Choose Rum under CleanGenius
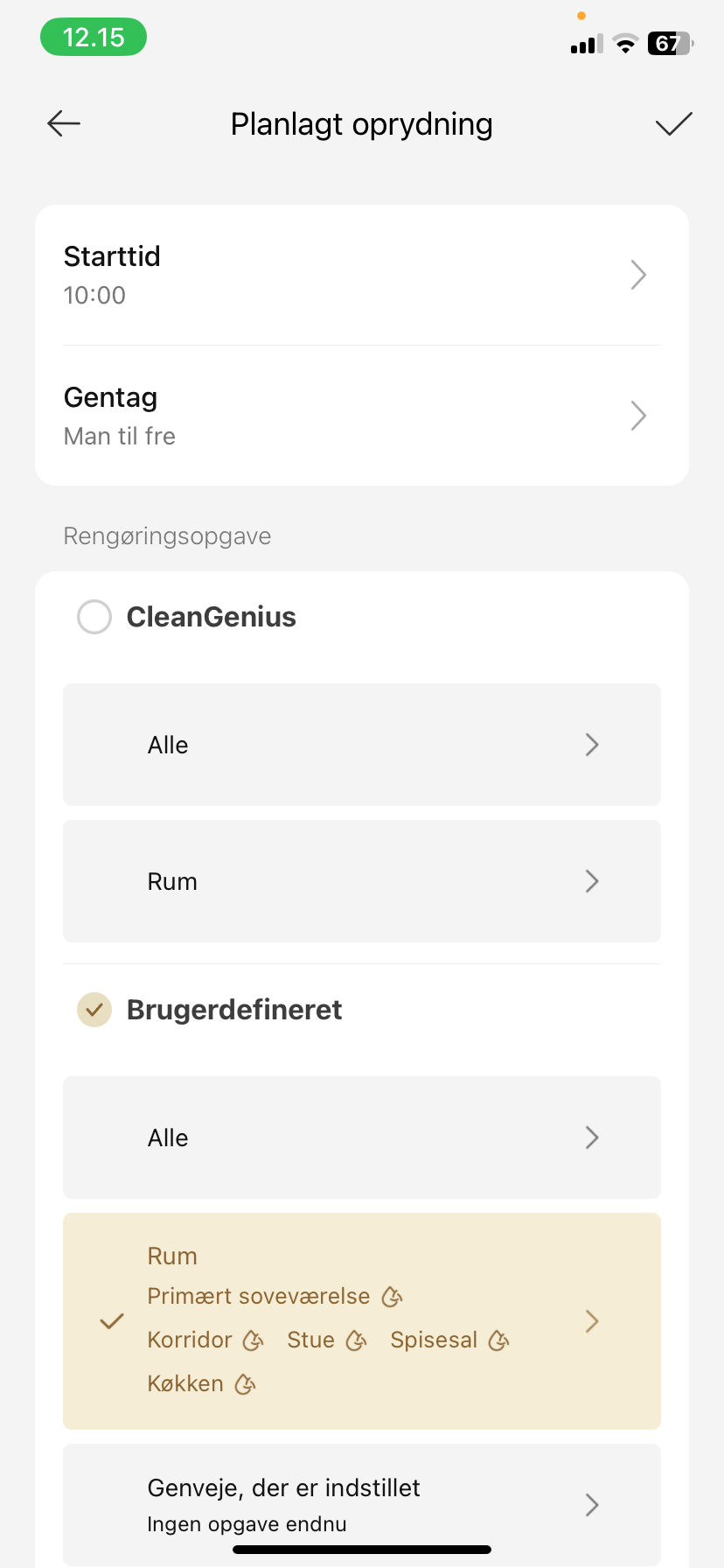724x1568 pixels. (x=361, y=881)
